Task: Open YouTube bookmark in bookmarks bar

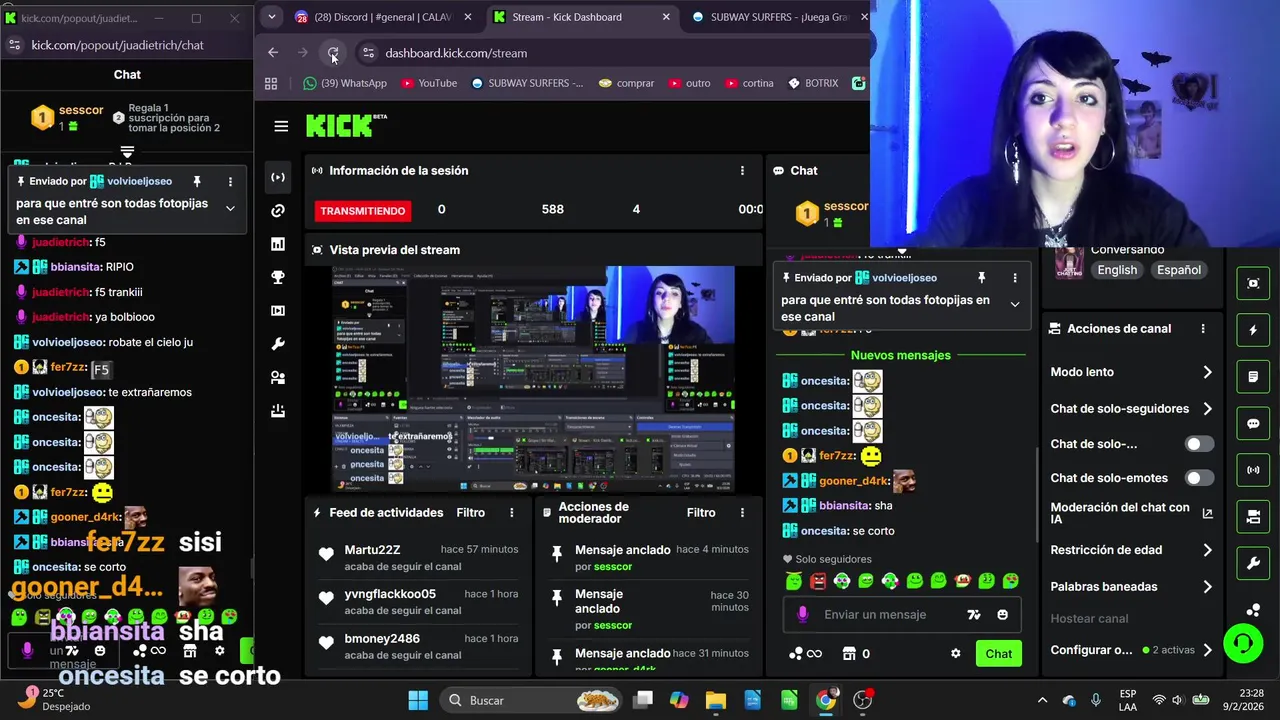Action: [428, 83]
